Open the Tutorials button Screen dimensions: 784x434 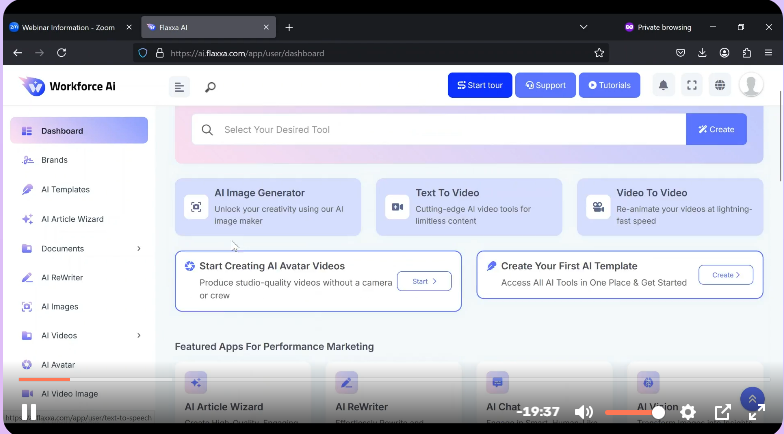(609, 85)
